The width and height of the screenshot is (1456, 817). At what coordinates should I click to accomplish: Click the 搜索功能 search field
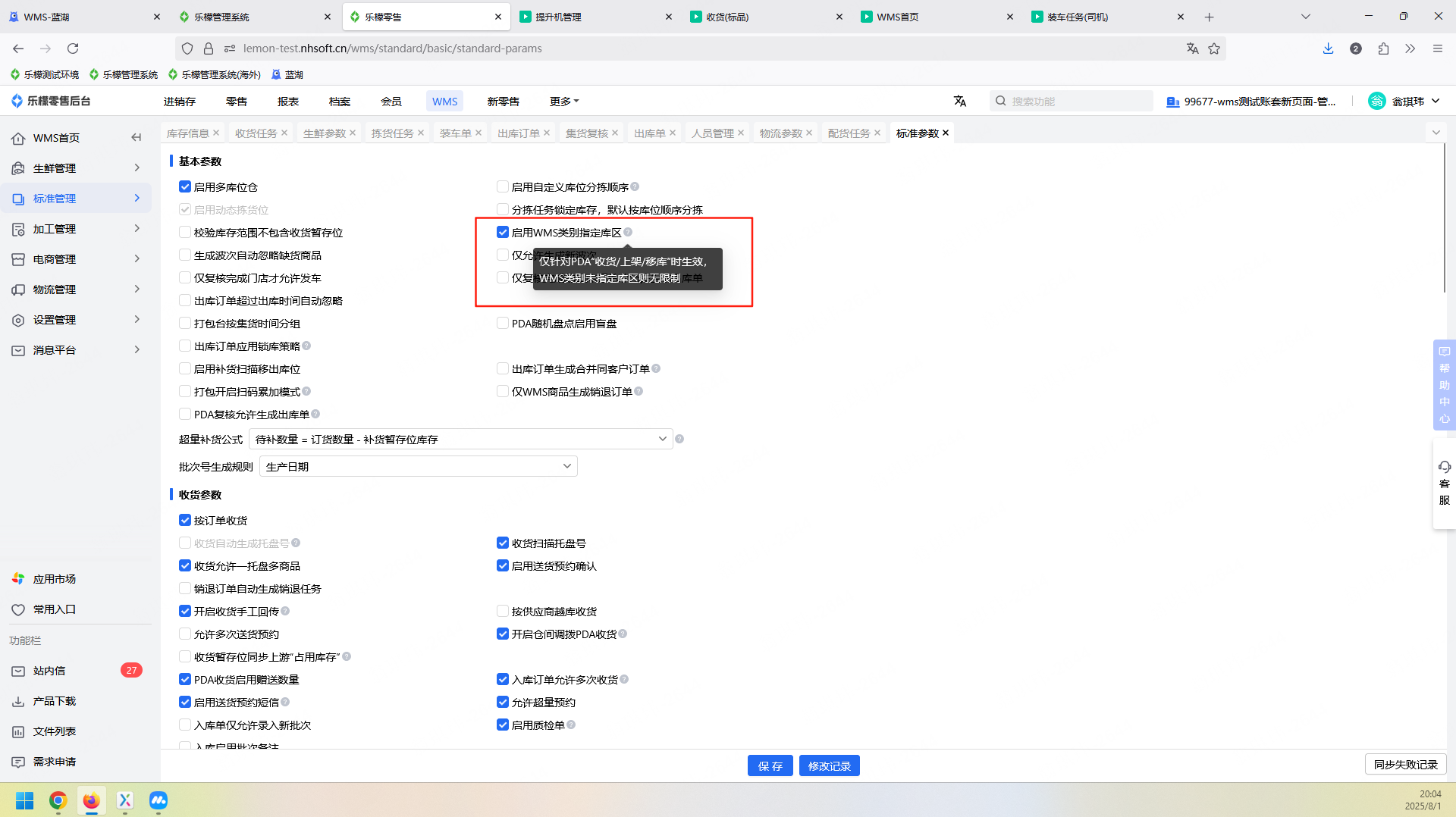tap(1071, 101)
